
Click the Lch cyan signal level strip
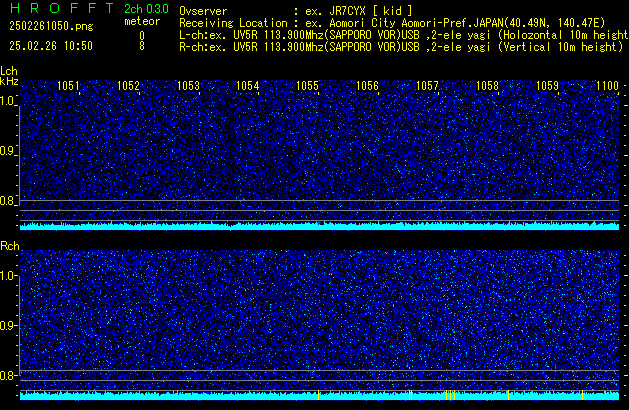[319, 226]
